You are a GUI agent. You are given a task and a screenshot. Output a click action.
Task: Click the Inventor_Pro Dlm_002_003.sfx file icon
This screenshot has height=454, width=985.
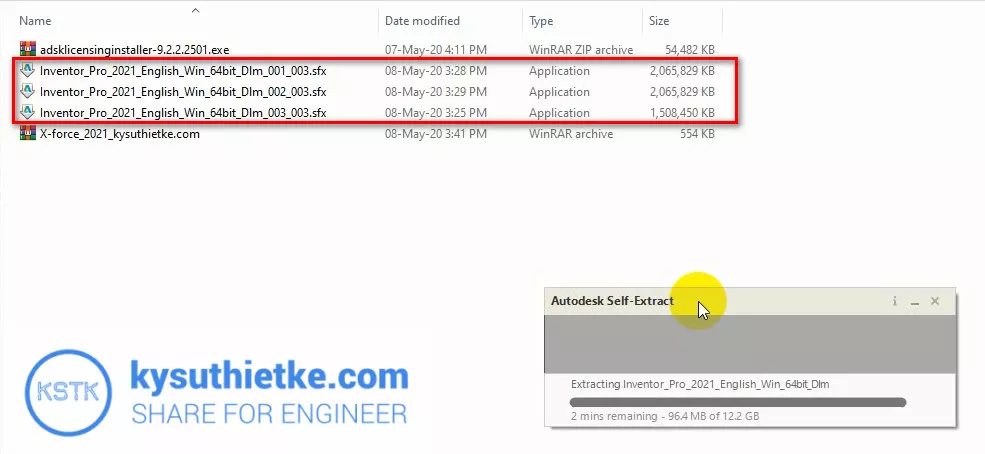tap(28, 92)
